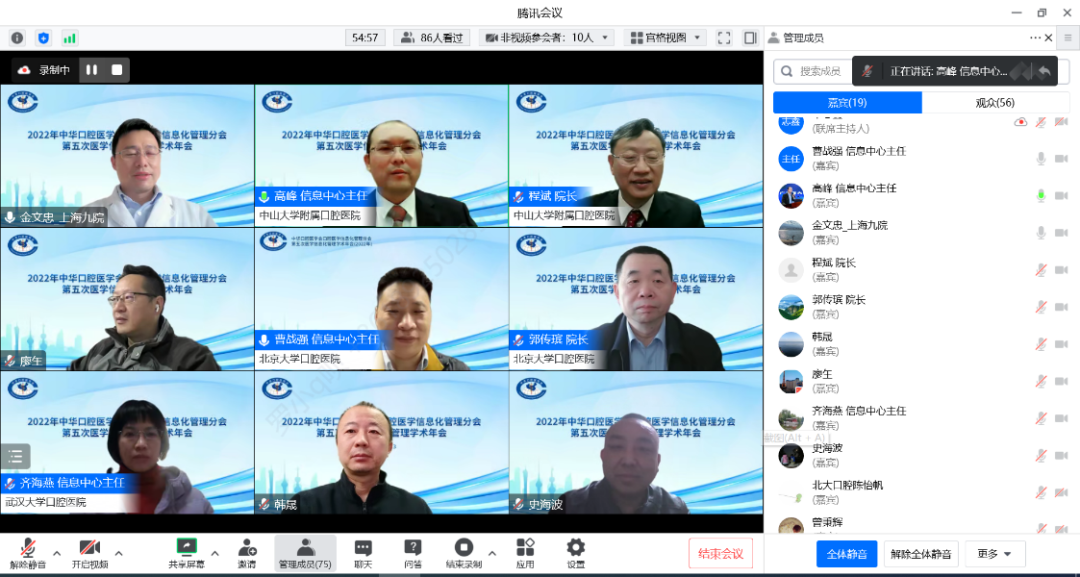Toggle the microphone for 高峰 信息中心主任

point(1041,196)
